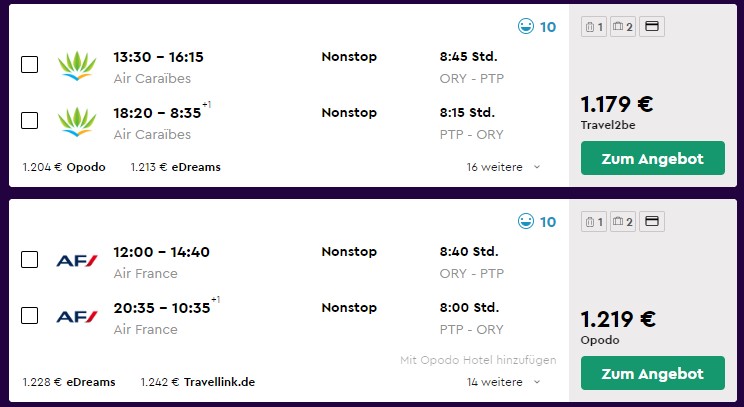
Task: Click checked baggage icon in Opodo offer
Action: click(x=622, y=221)
